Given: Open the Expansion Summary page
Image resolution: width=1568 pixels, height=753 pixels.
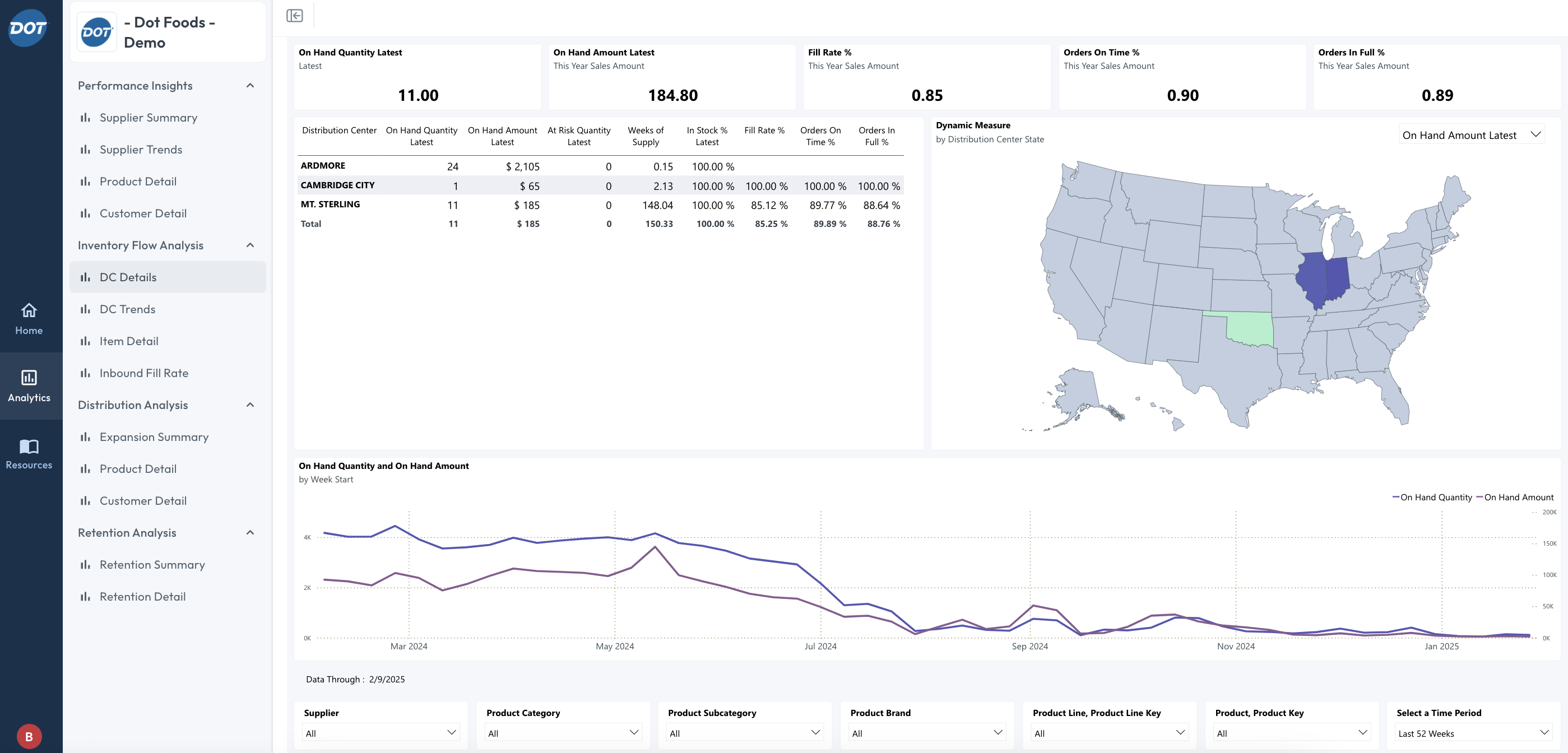Looking at the screenshot, I should [x=154, y=437].
